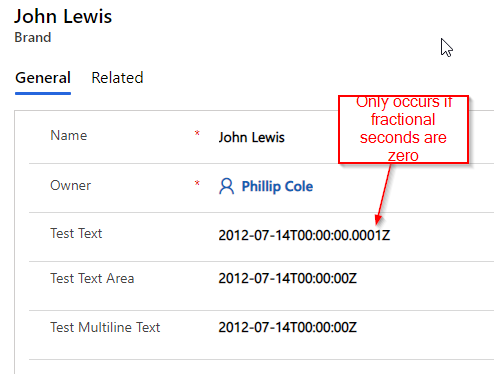Screen dimensions: 494x374
Task: Click the blue underline beneath General
Action: (43, 93)
